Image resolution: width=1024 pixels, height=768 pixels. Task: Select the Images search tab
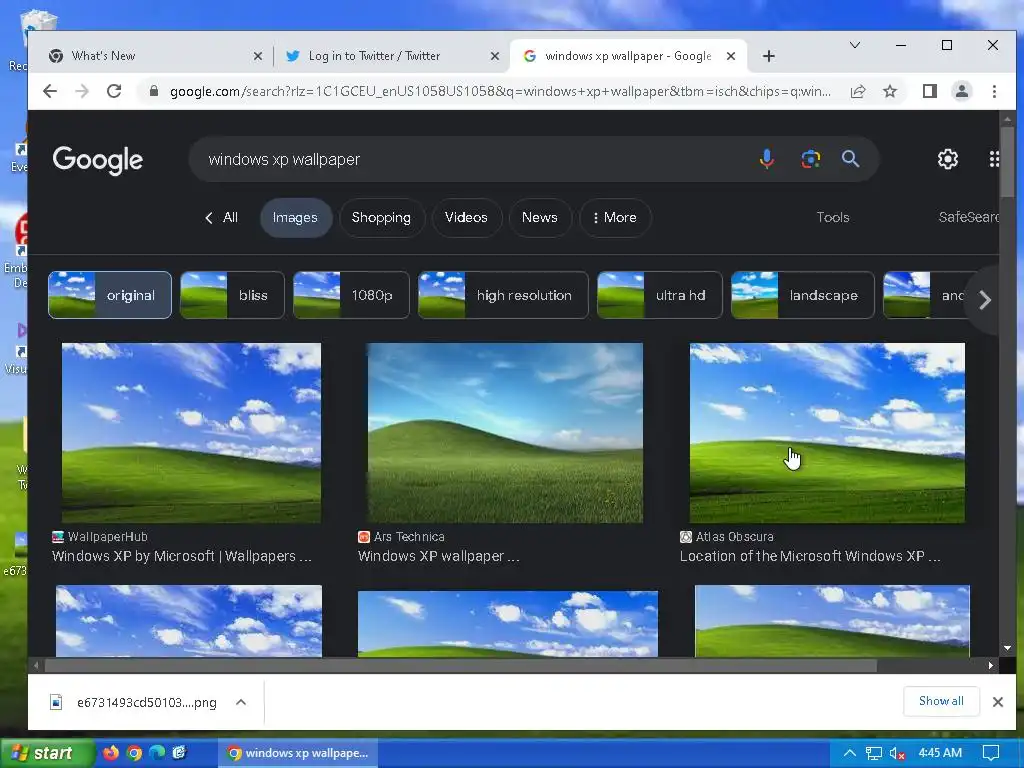click(295, 217)
